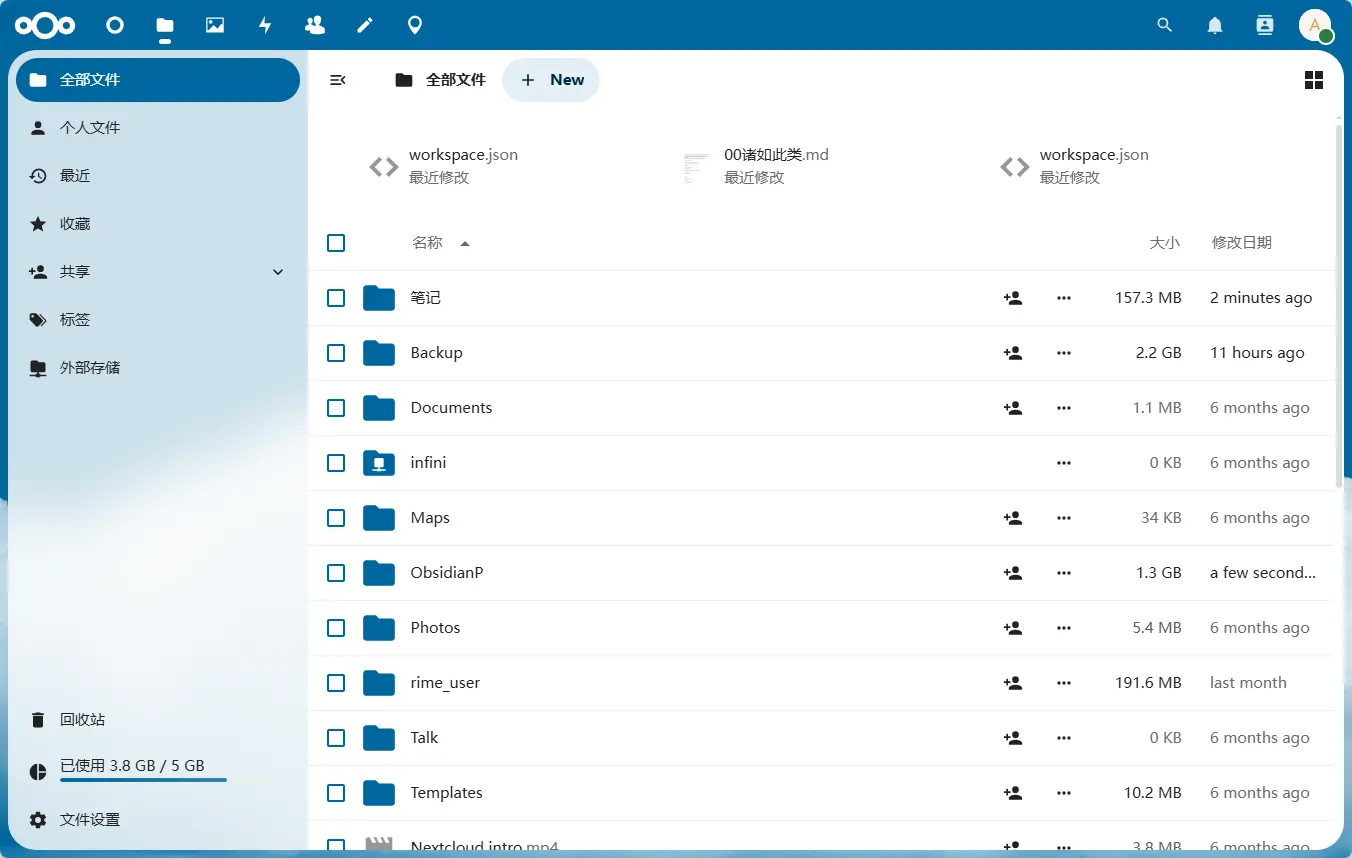1352x858 pixels.
Task: Open the three-dot menu for 笔记 folder
Action: click(x=1063, y=298)
